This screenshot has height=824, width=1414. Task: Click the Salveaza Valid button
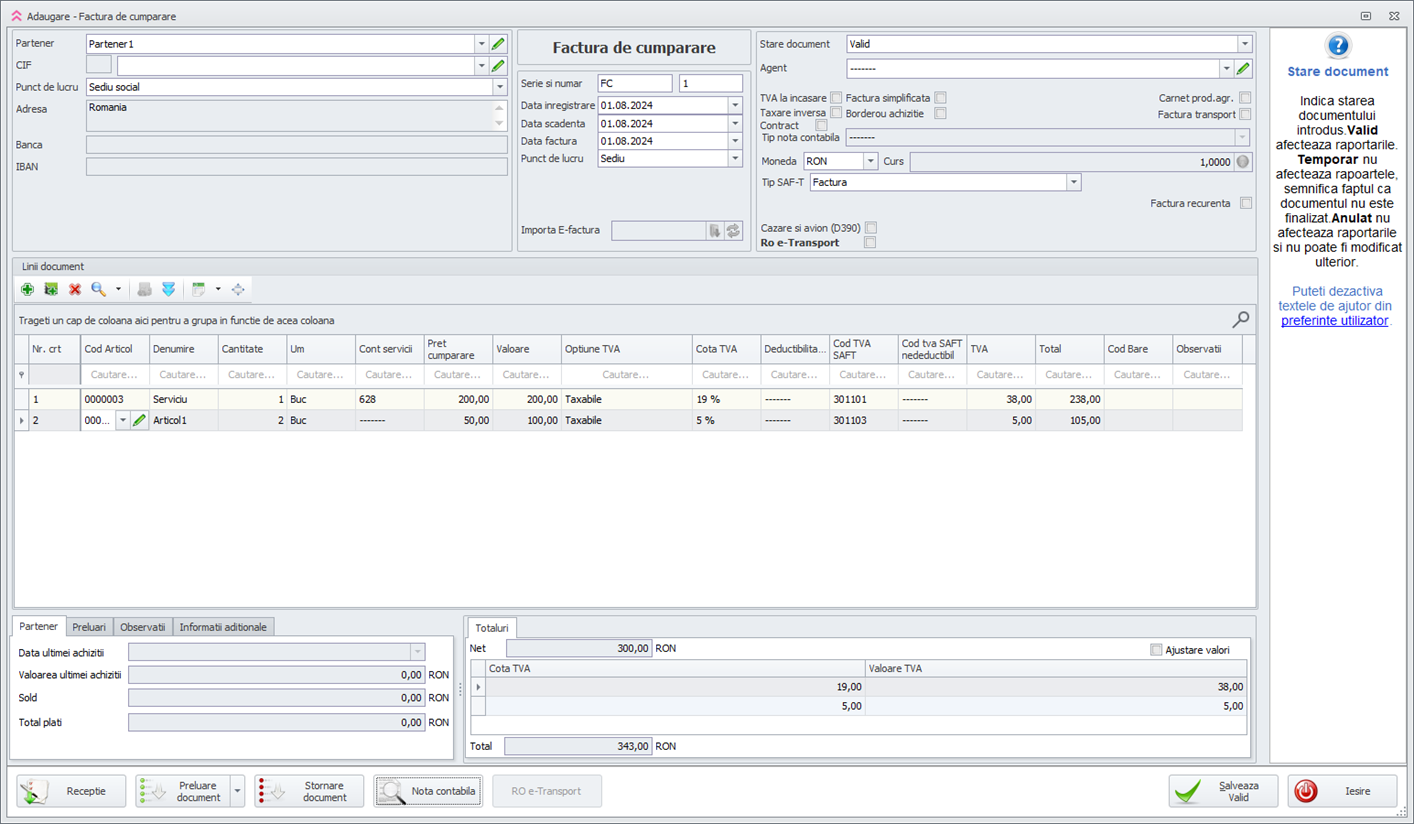(1228, 791)
